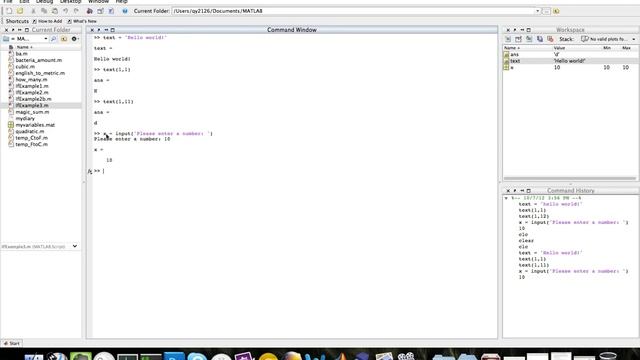Click the Undo toolbar icon
The height and width of the screenshot is (360, 640).
(65, 11)
